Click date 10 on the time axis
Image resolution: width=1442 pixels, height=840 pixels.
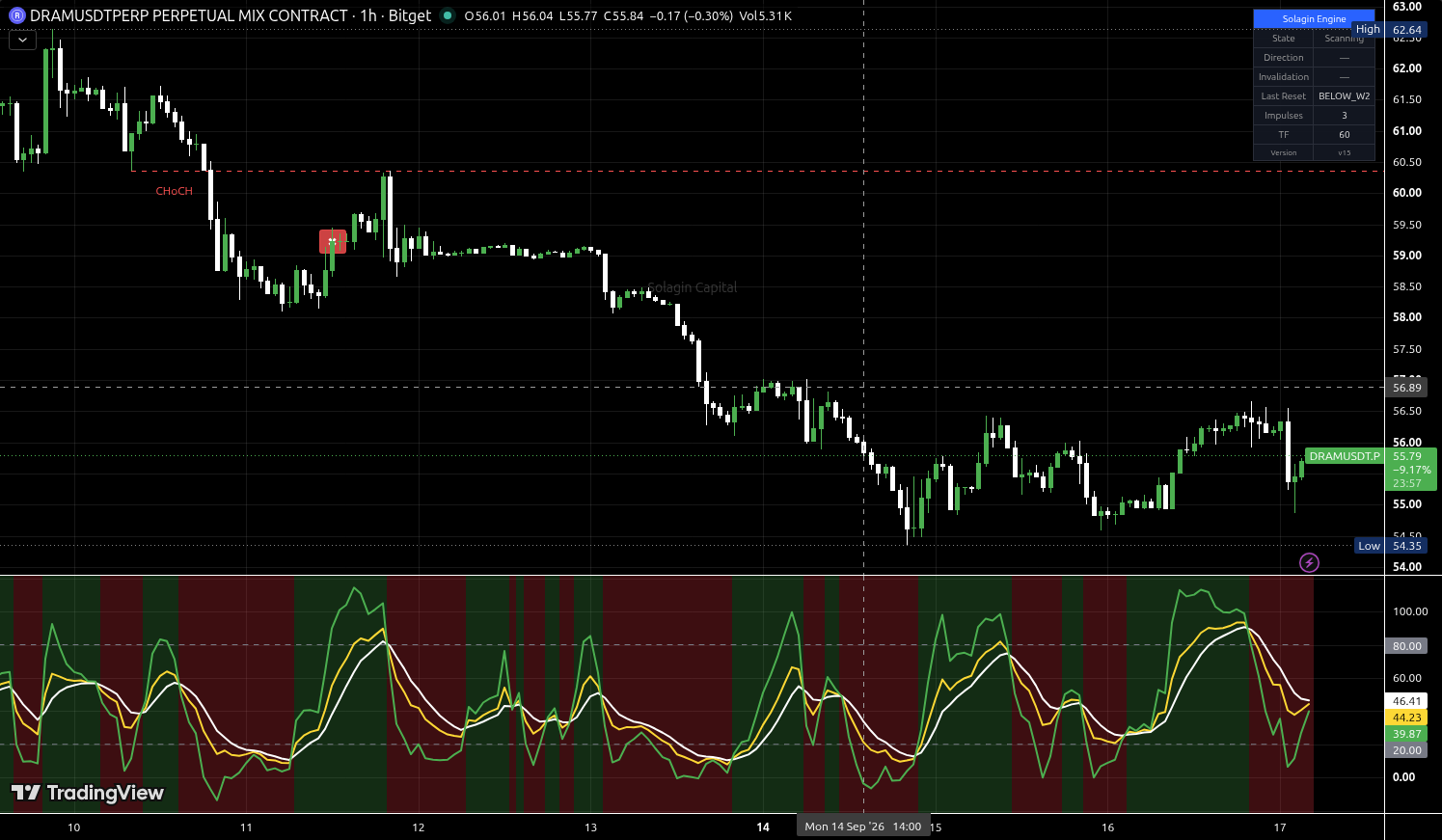pyautogui.click(x=74, y=827)
